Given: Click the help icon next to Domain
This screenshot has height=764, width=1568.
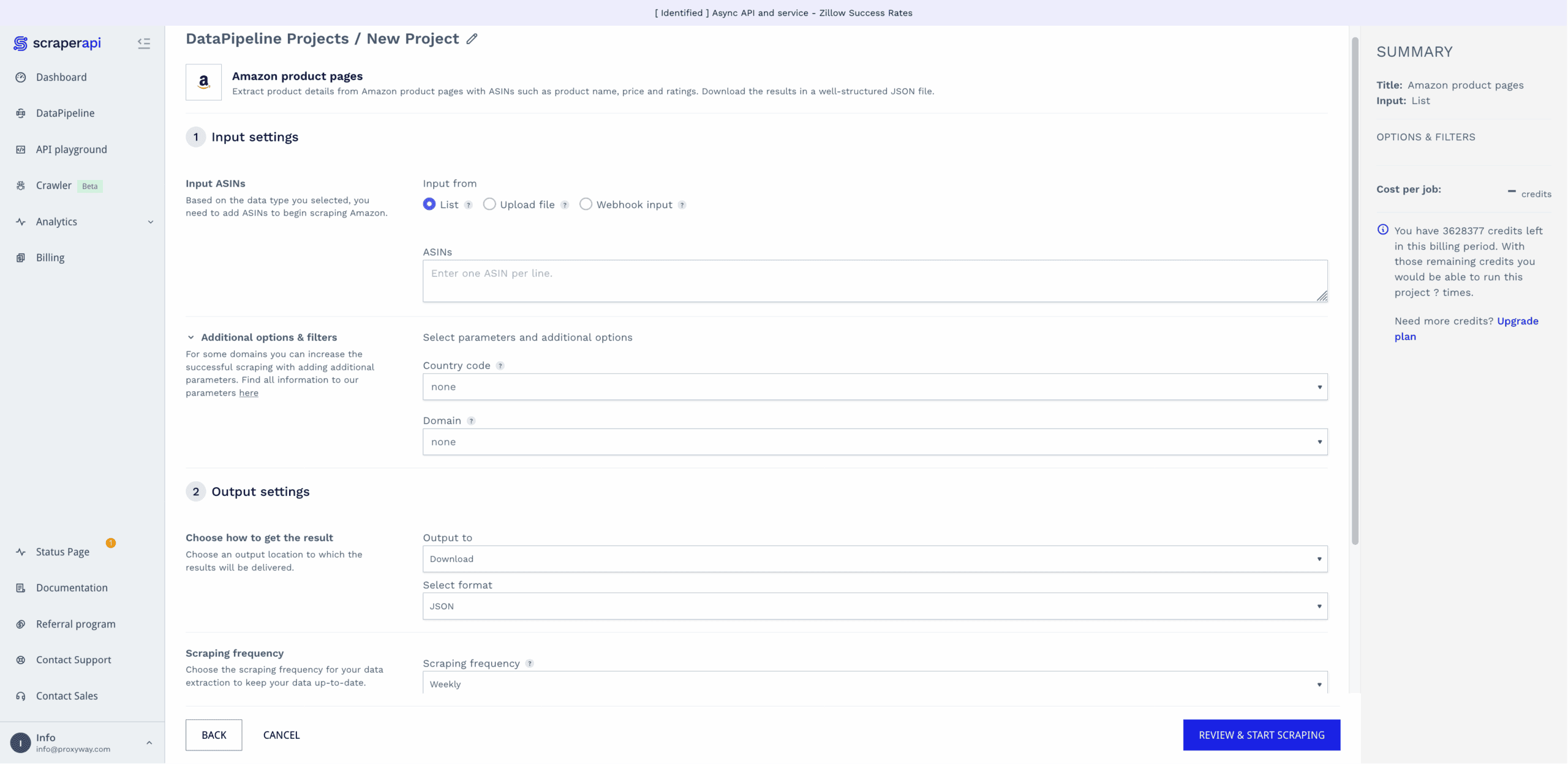Looking at the screenshot, I should click(471, 421).
